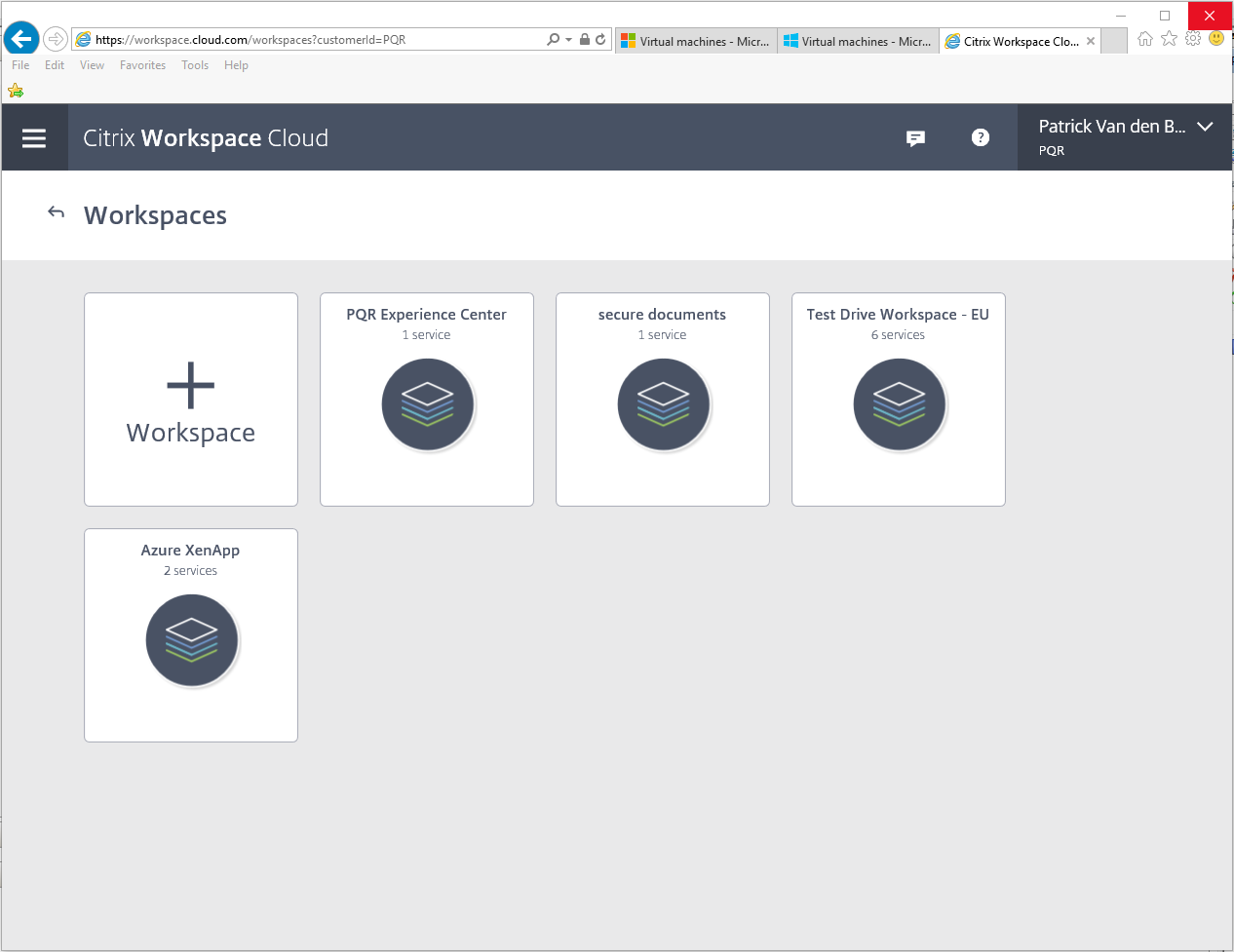
Task: Click the Azure XenApp title
Action: (x=191, y=551)
